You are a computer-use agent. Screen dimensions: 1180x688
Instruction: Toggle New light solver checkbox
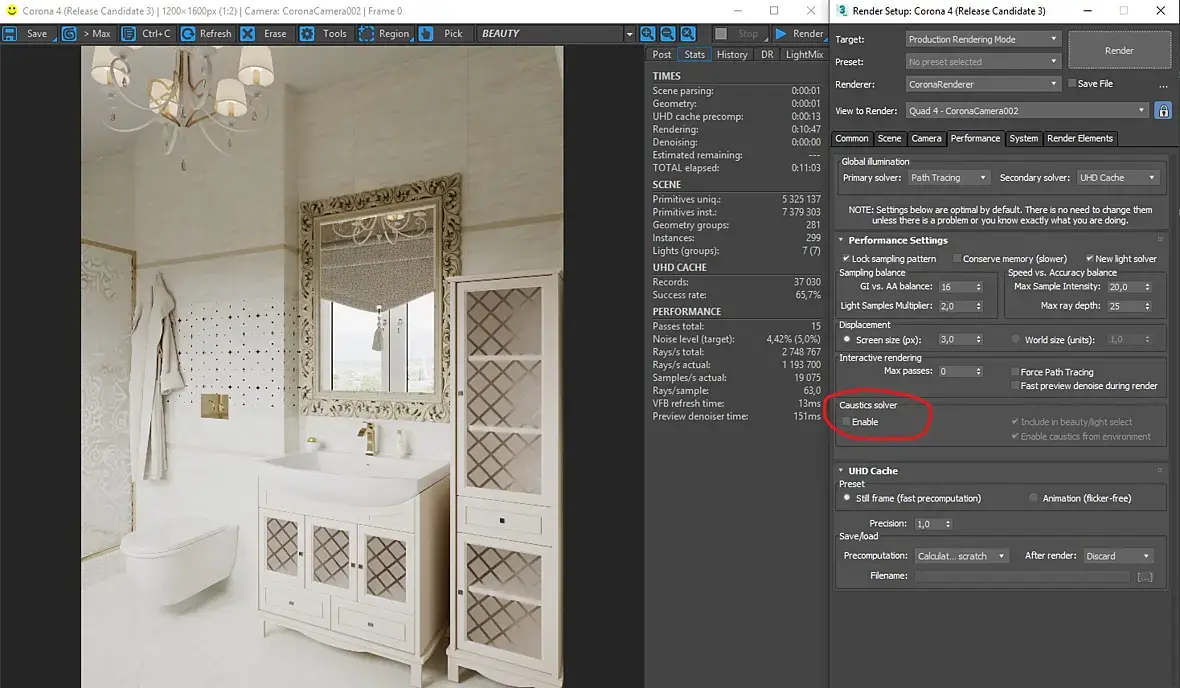1089,258
